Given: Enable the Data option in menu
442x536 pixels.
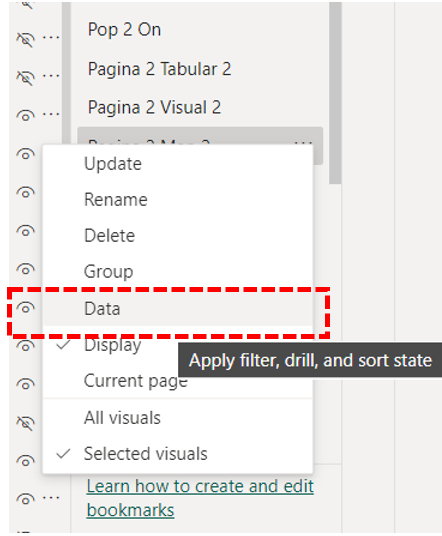Looking at the screenshot, I should [177, 309].
